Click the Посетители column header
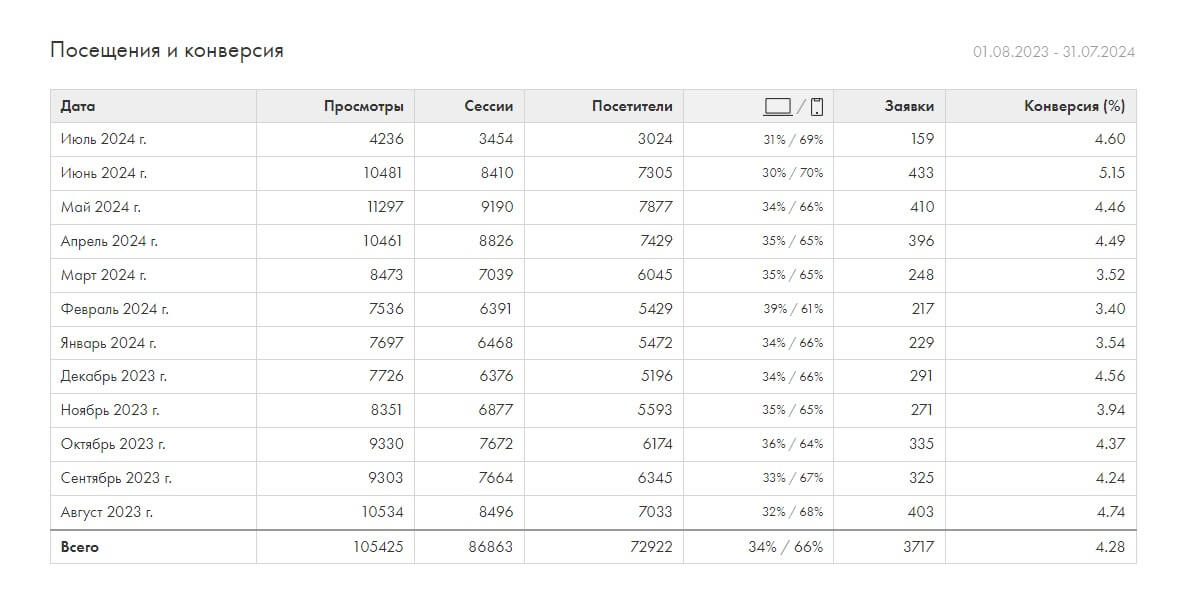The width and height of the screenshot is (1187, 608). (x=632, y=106)
